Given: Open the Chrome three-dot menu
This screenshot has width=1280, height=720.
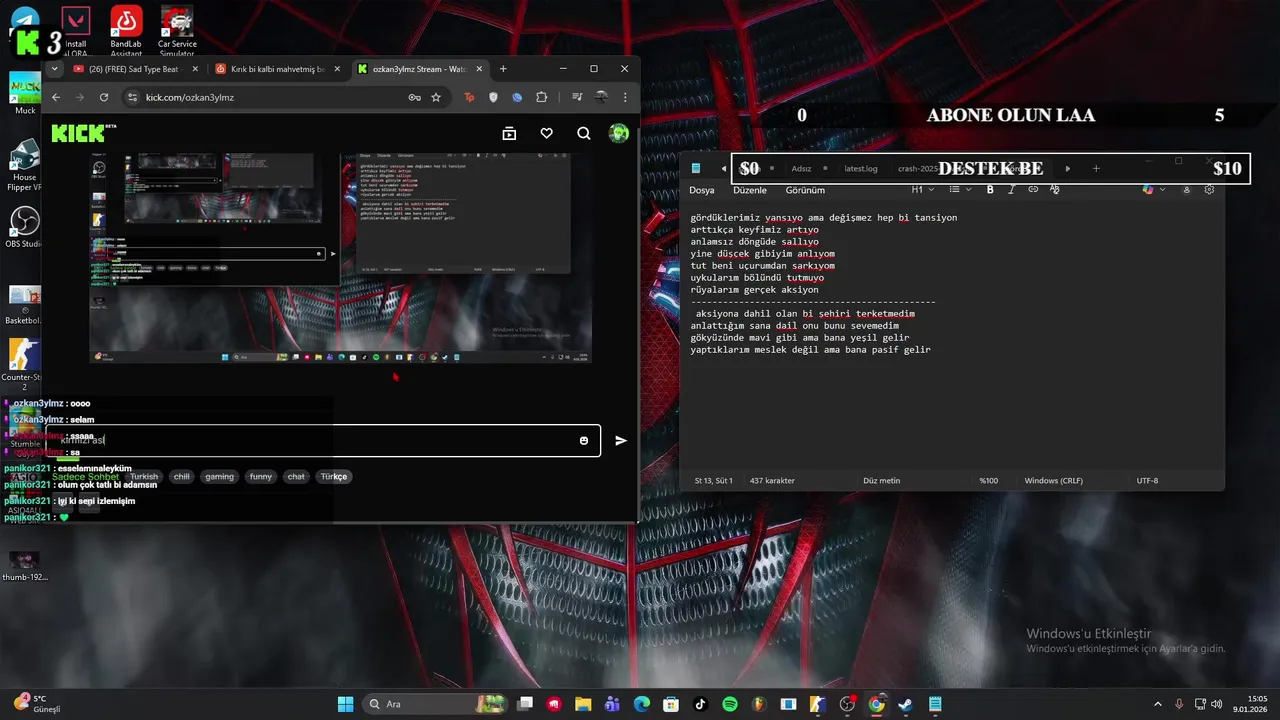Looking at the screenshot, I should tap(625, 97).
